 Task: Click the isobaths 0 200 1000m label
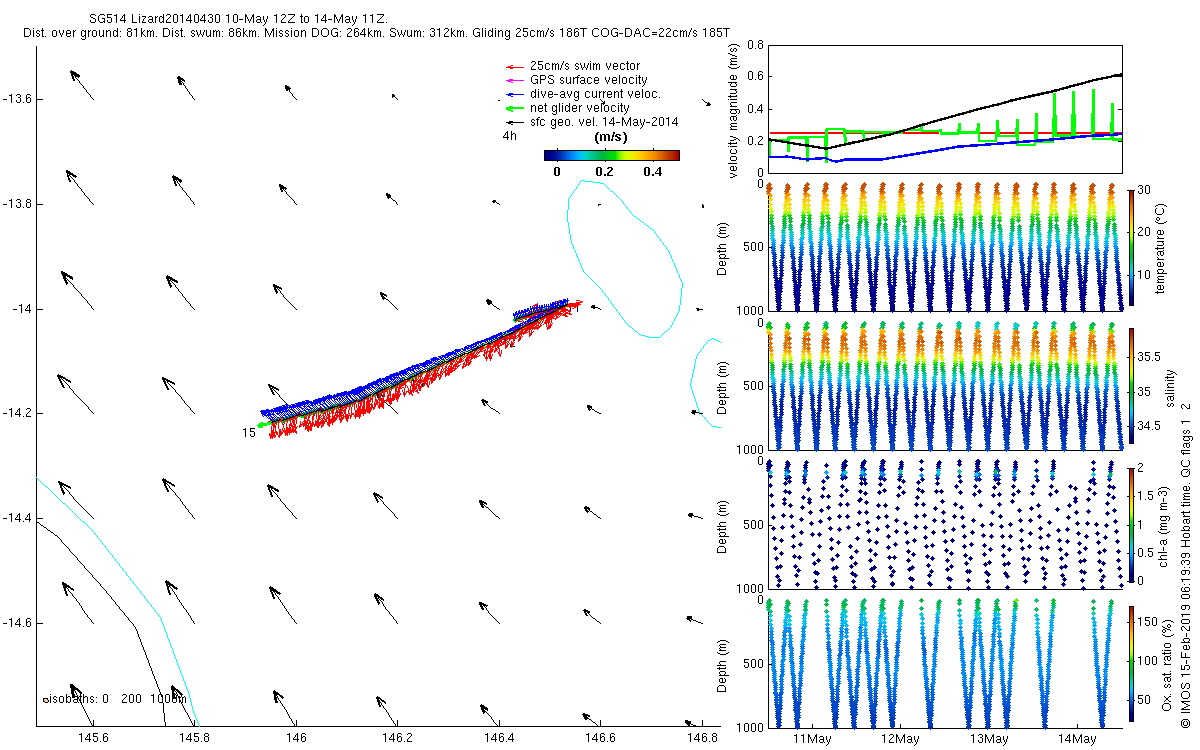(115, 700)
